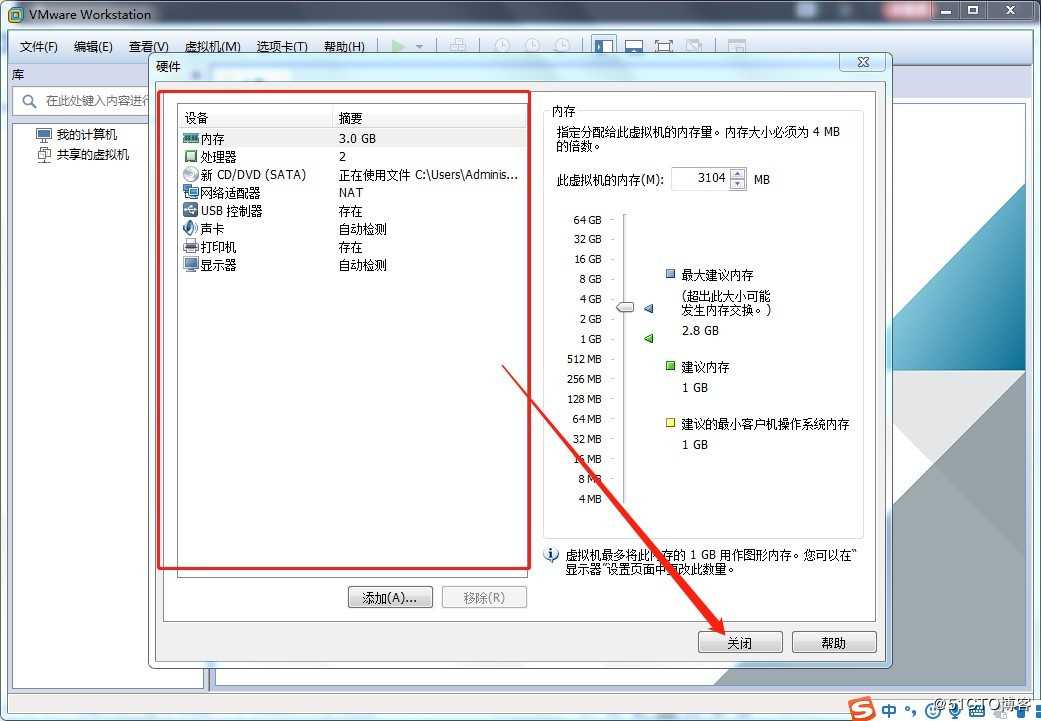Viewport: 1041px width, 721px height.
Task: Open the power options dropdown arrow
Action: pyautogui.click(x=419, y=46)
